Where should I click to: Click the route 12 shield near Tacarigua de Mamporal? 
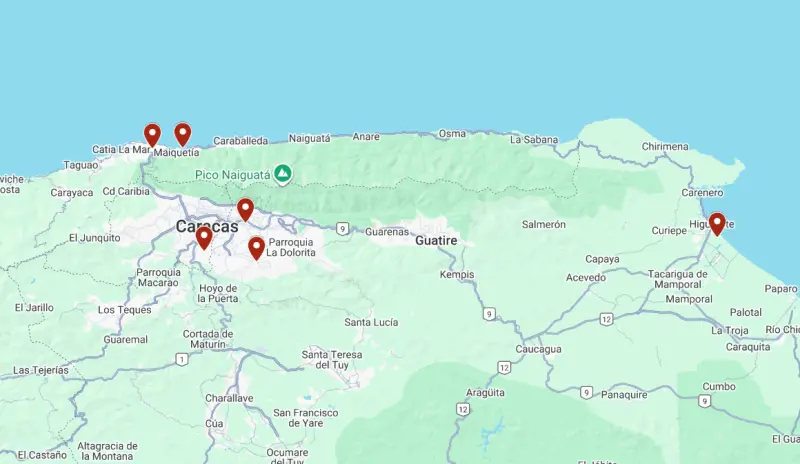pyautogui.click(x=606, y=320)
